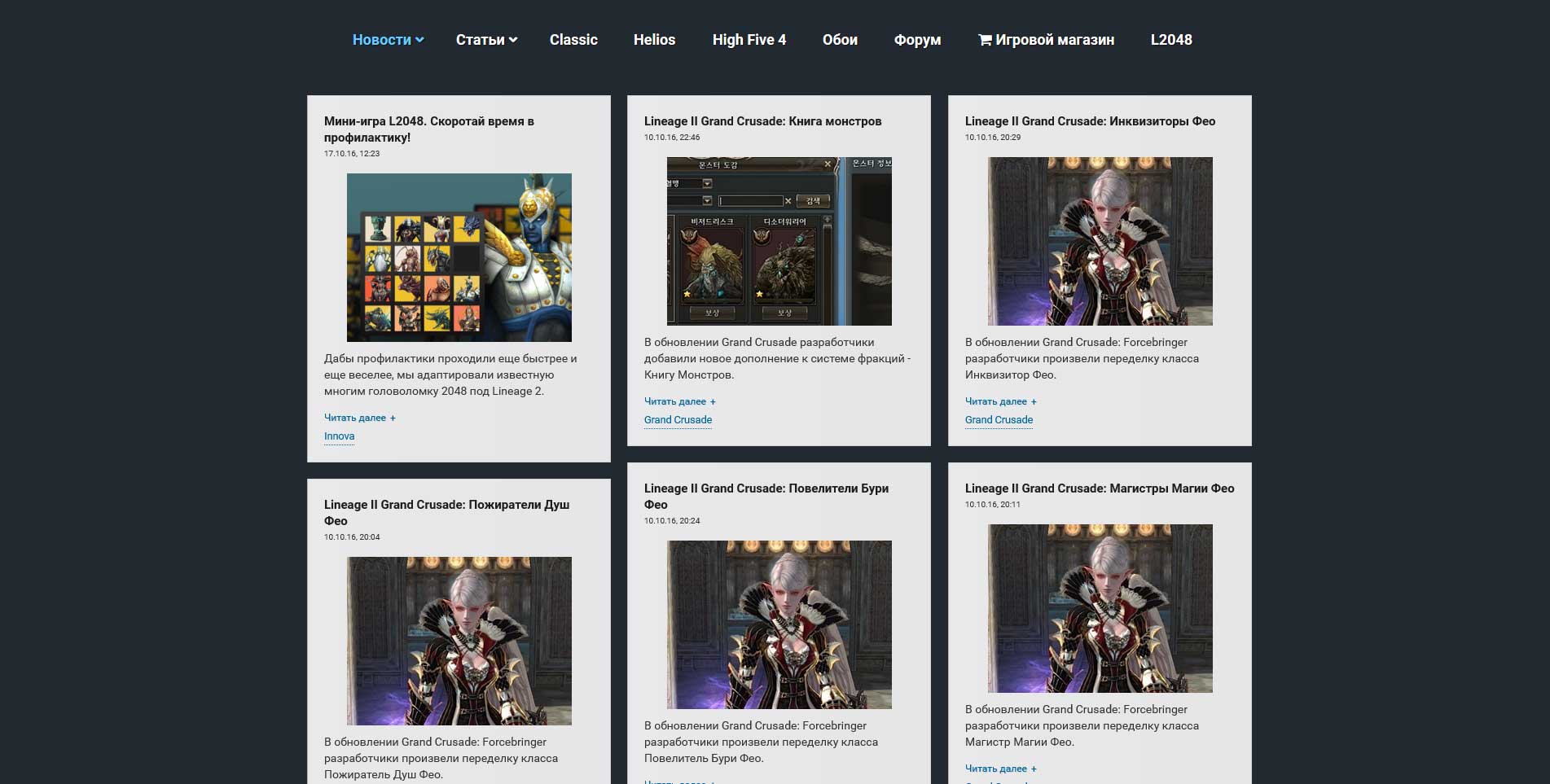Screen dimensions: 1550x784
Task: Open the Книга монстров article title
Action: coord(763,121)
